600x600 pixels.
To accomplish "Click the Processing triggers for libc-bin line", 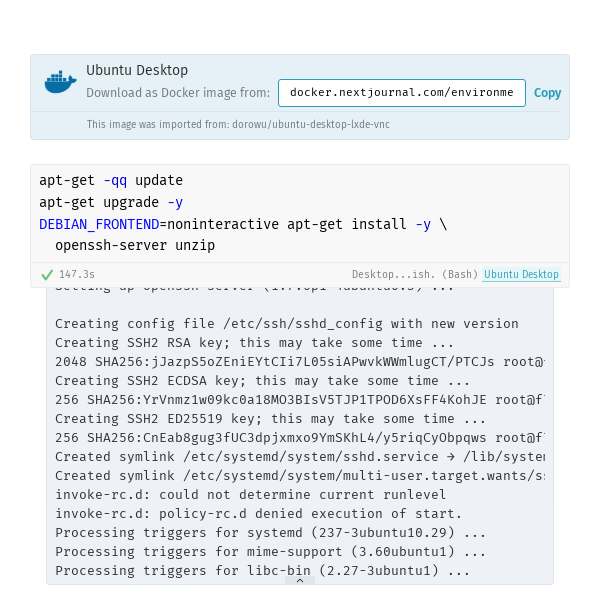I will (x=262, y=571).
